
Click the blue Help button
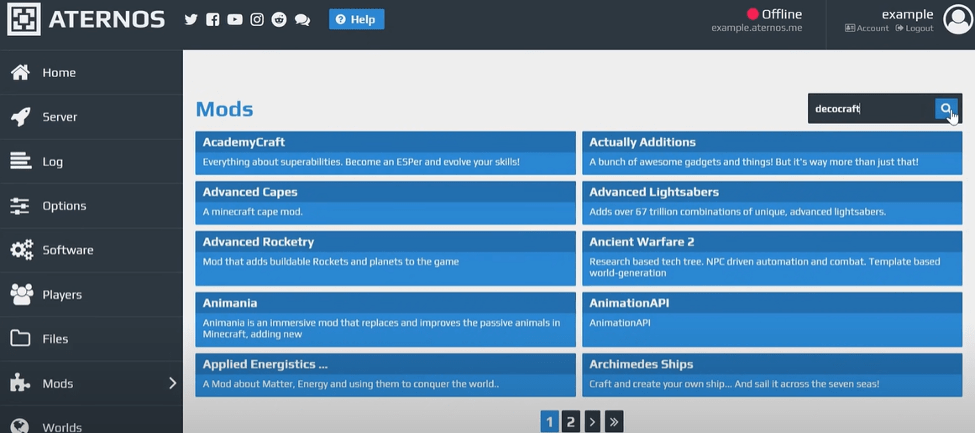[x=356, y=19]
